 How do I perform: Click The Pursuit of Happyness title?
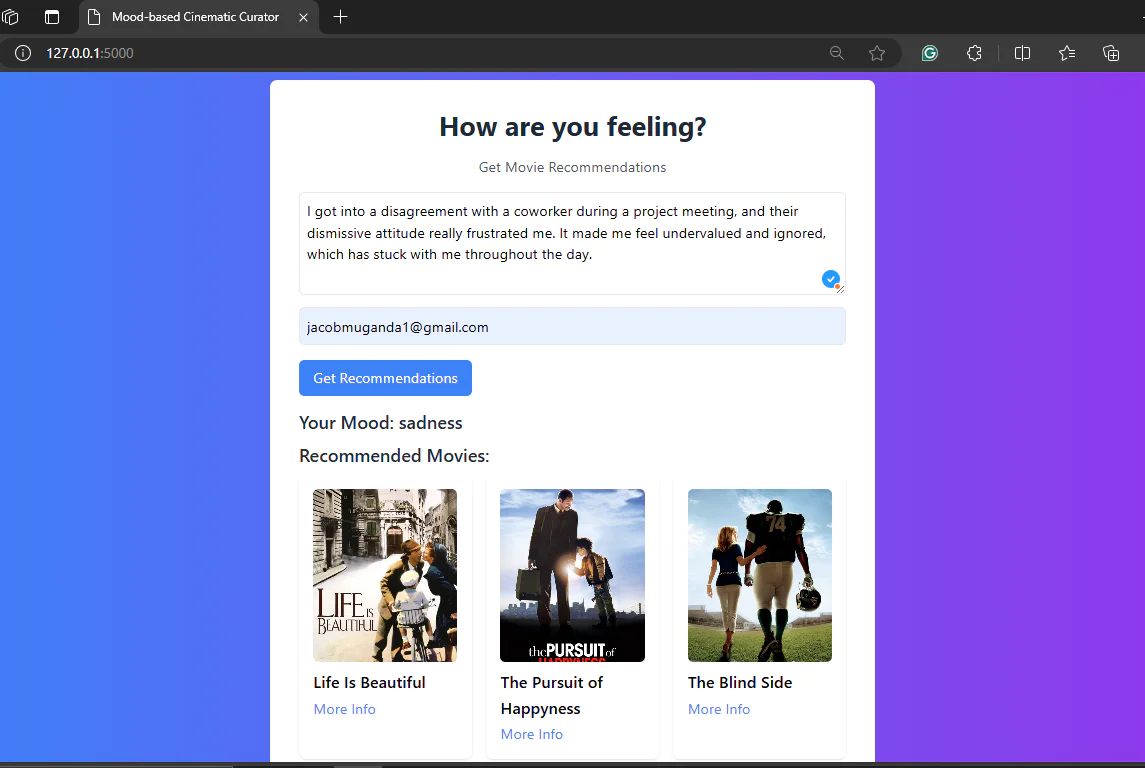tap(551, 696)
